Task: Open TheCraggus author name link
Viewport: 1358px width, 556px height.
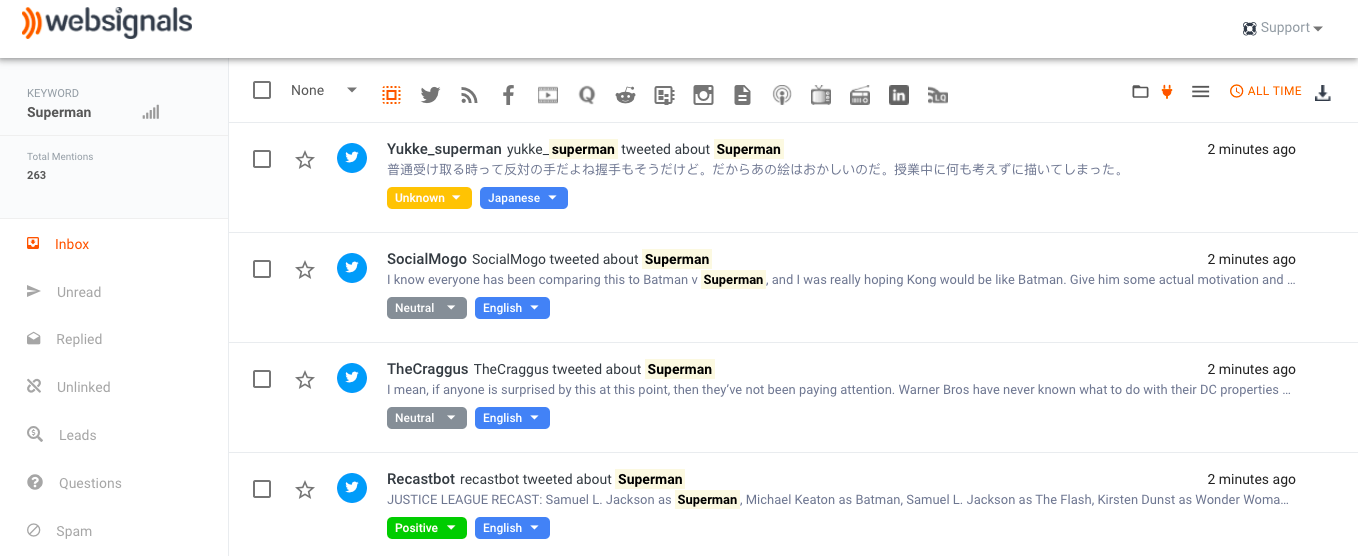Action: tap(427, 369)
